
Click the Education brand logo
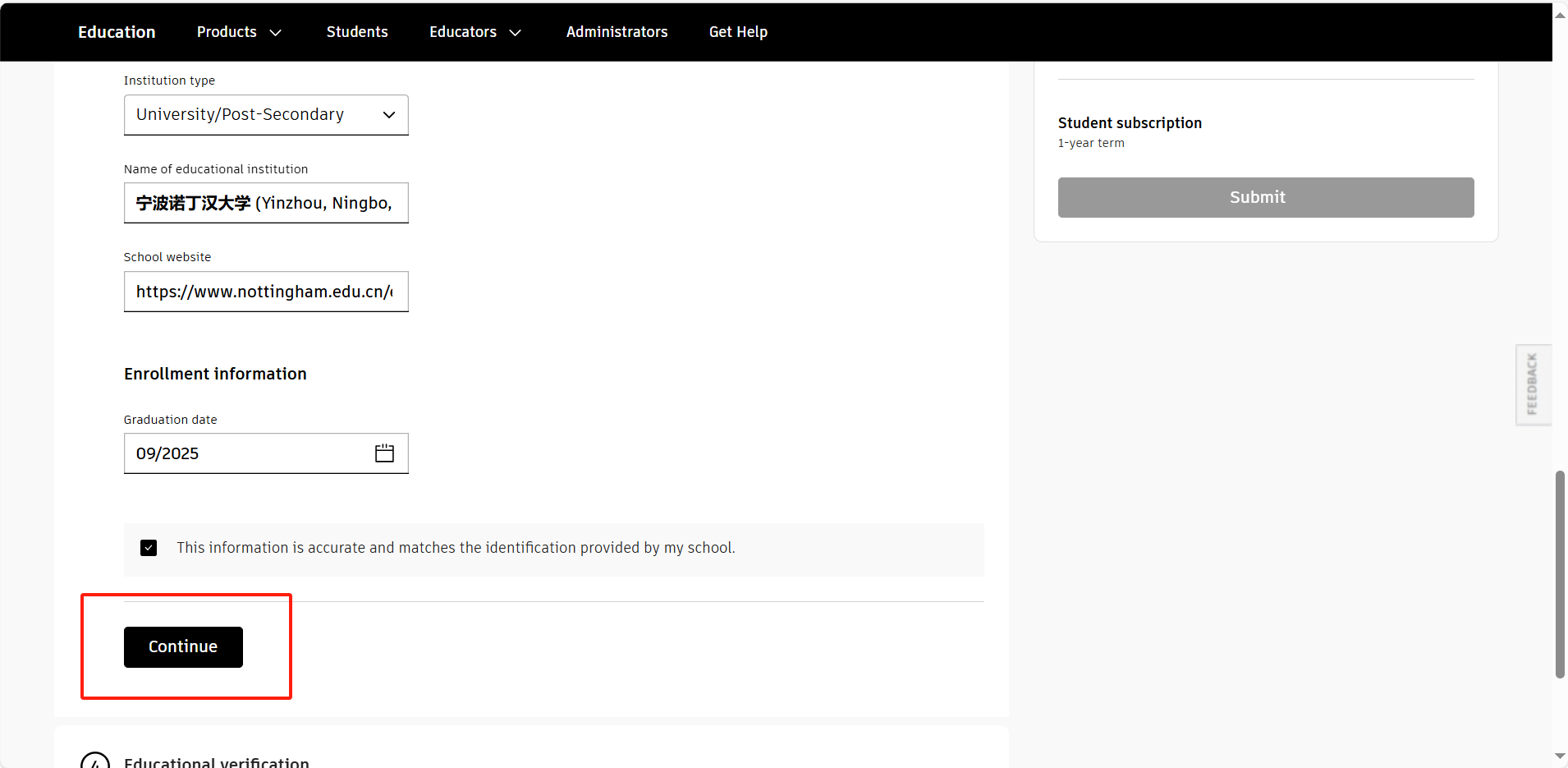(117, 32)
